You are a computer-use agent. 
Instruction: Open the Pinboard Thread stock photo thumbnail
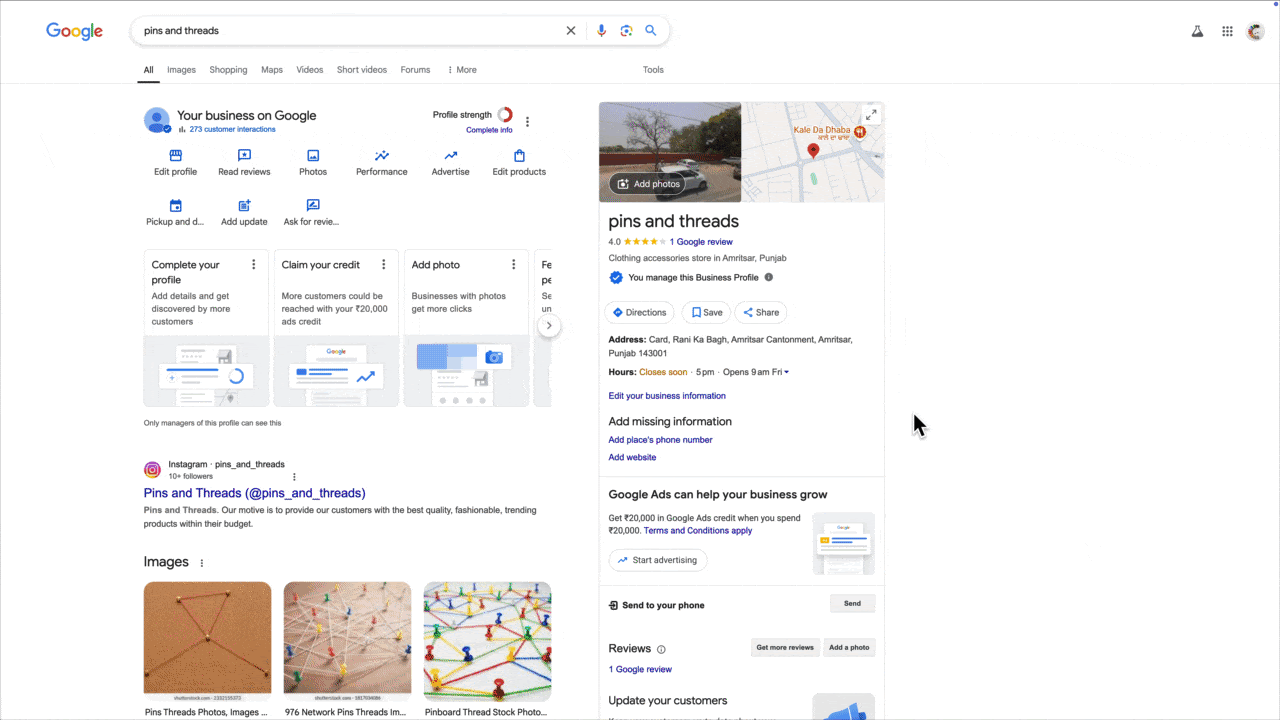[x=487, y=637]
